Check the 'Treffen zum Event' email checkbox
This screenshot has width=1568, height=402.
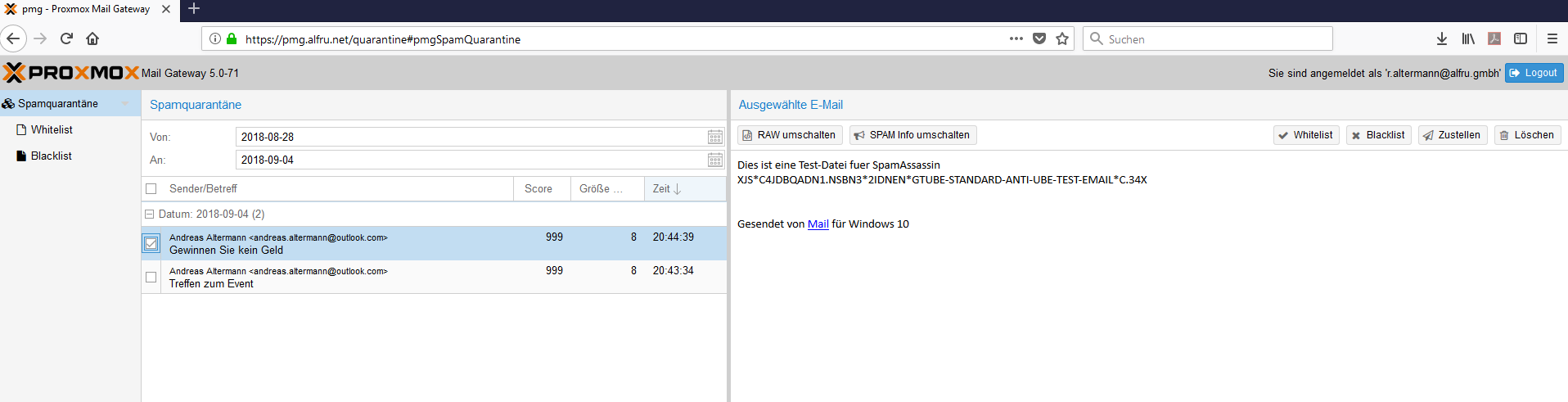151,277
